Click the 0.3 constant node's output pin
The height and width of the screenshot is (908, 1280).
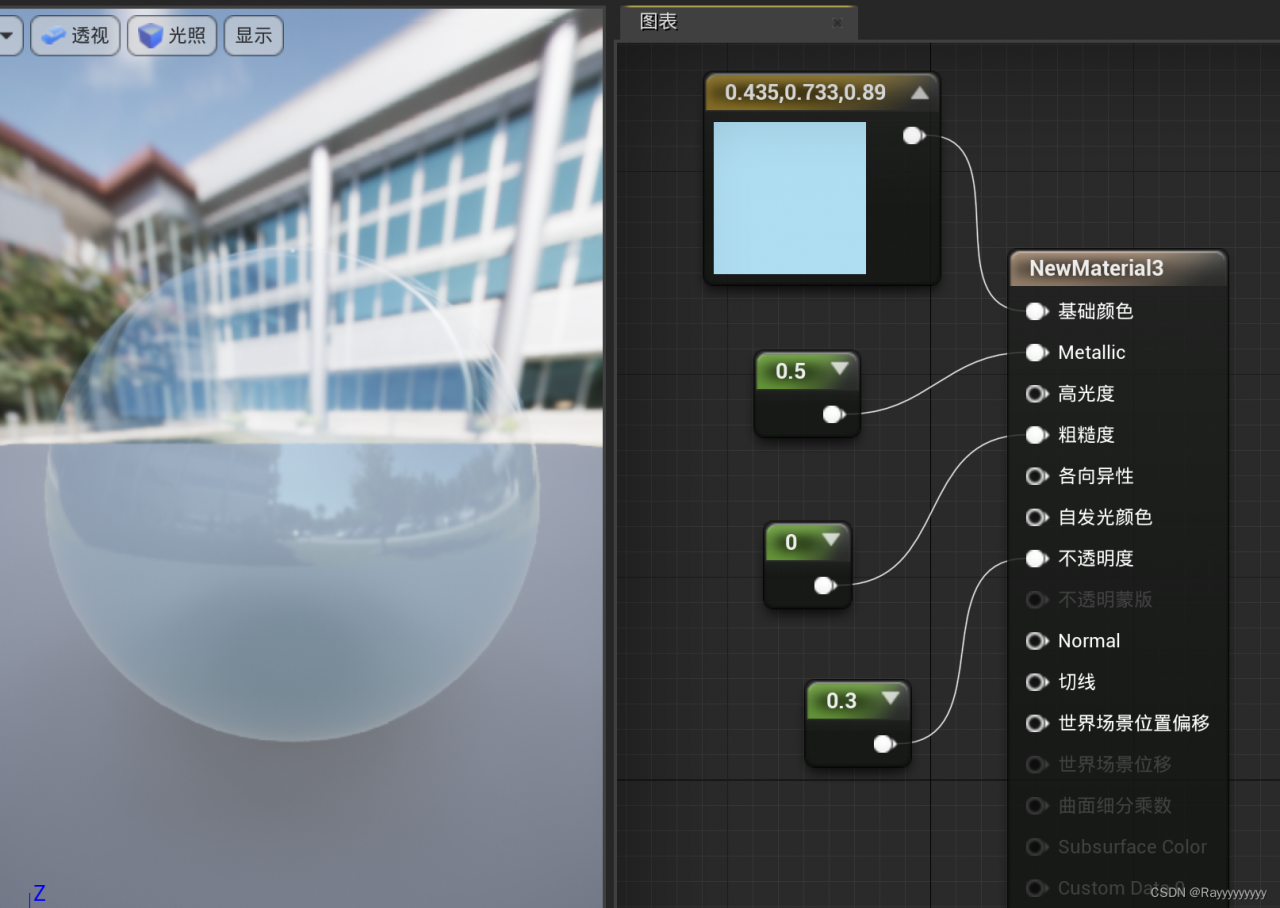pyautogui.click(x=884, y=744)
